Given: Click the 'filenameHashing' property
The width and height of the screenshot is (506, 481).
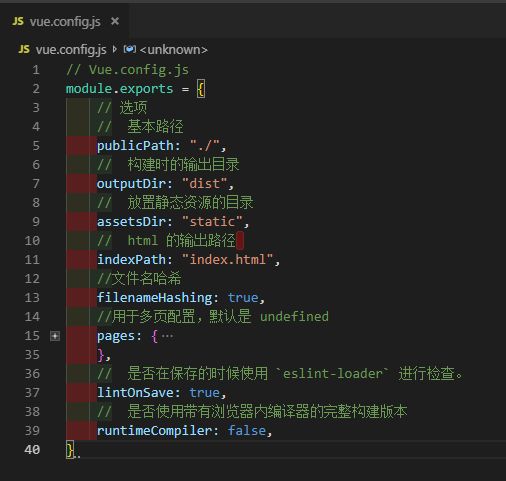Looking at the screenshot, I should (x=154, y=298).
